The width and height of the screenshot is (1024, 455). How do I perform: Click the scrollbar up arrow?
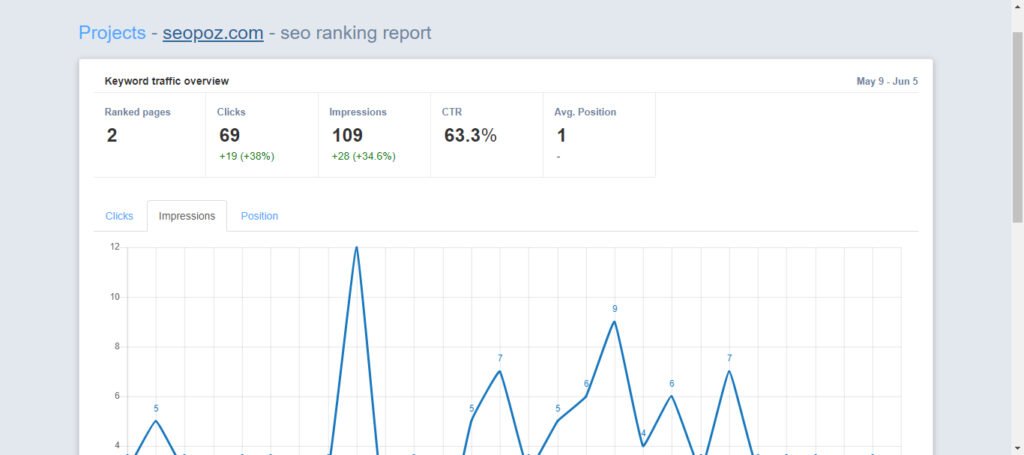click(1017, 7)
